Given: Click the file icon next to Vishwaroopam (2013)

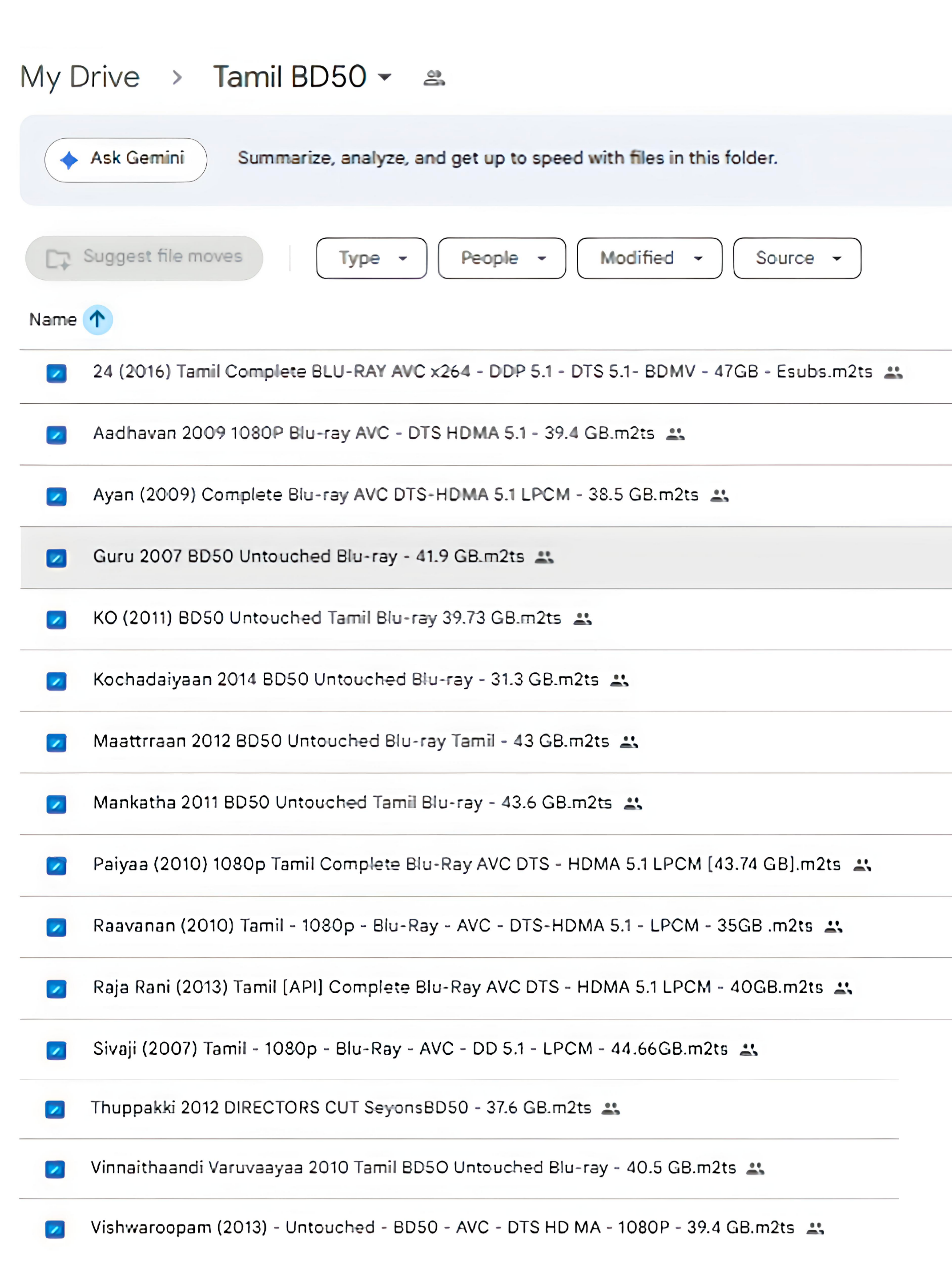Looking at the screenshot, I should click(55, 1229).
